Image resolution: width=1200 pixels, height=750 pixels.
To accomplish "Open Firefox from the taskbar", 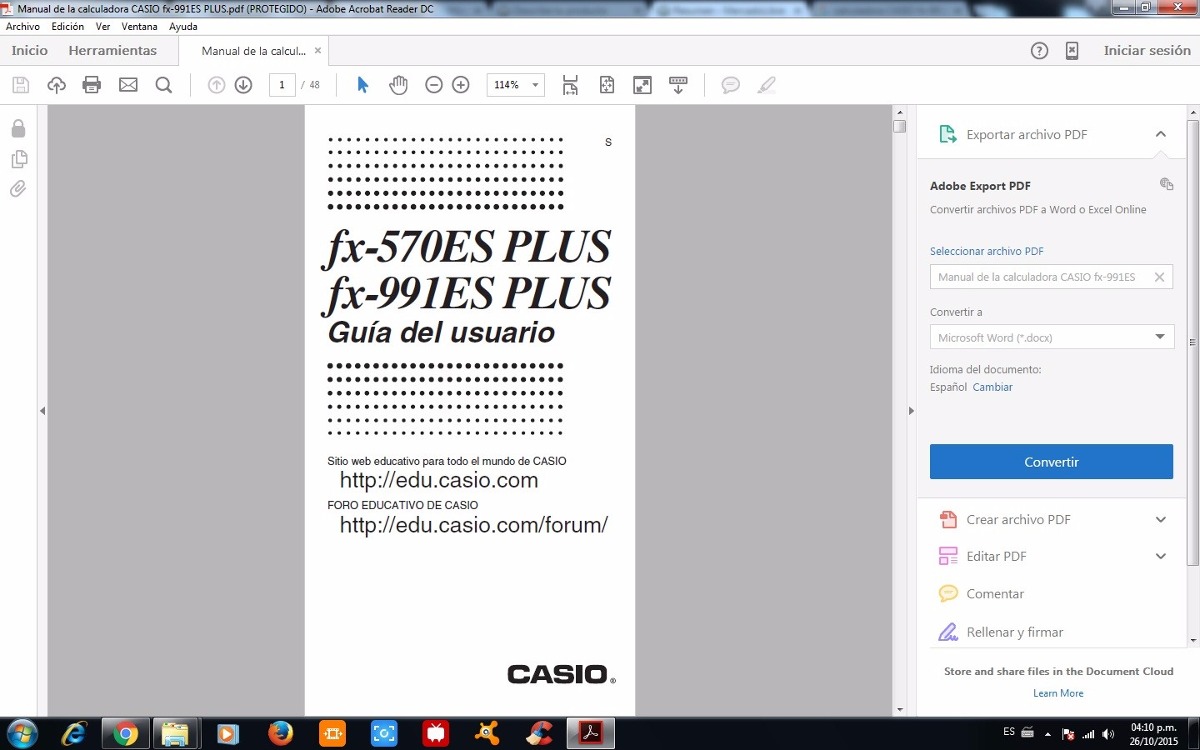I will 281,734.
